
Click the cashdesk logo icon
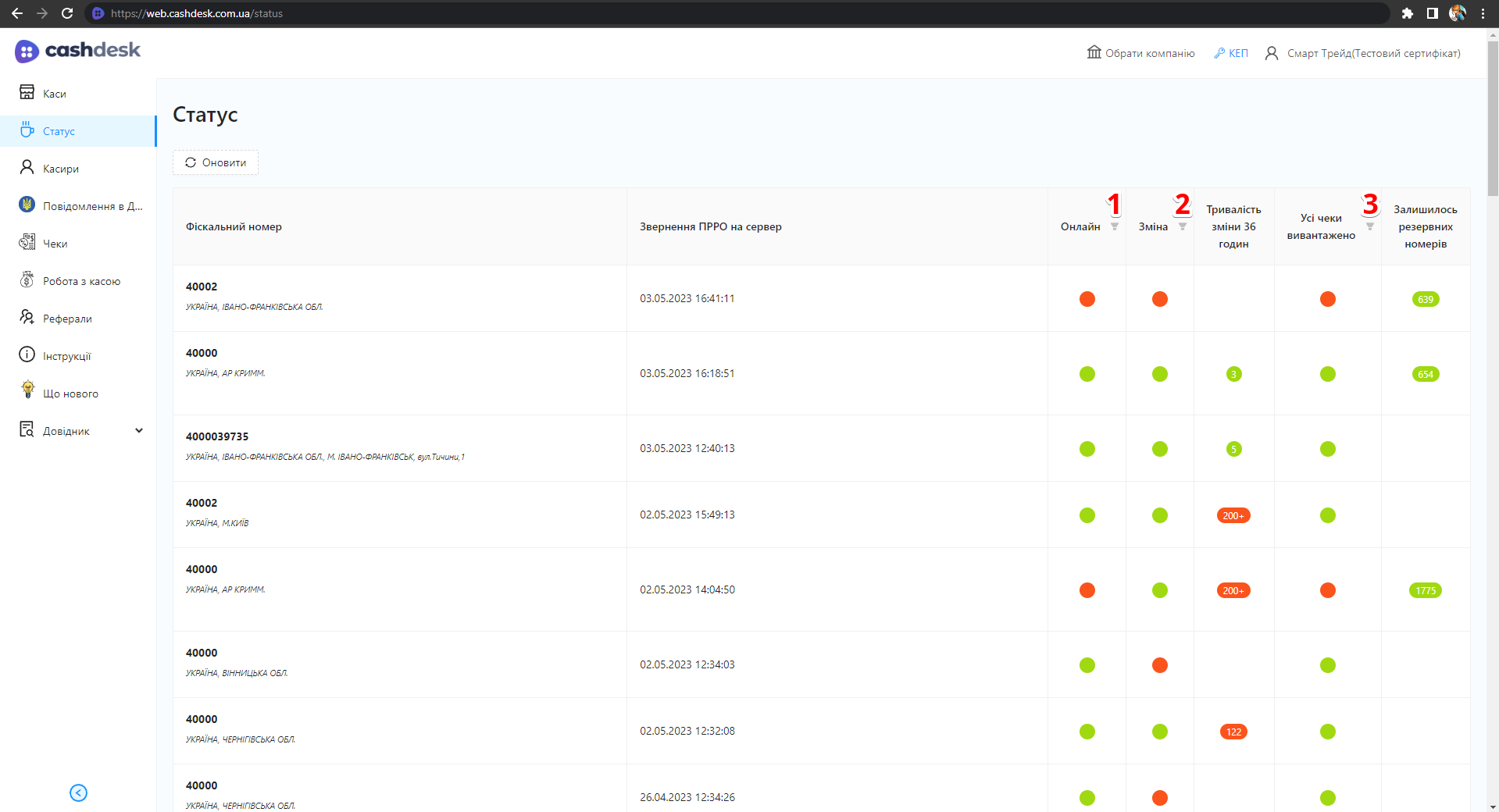(27, 52)
